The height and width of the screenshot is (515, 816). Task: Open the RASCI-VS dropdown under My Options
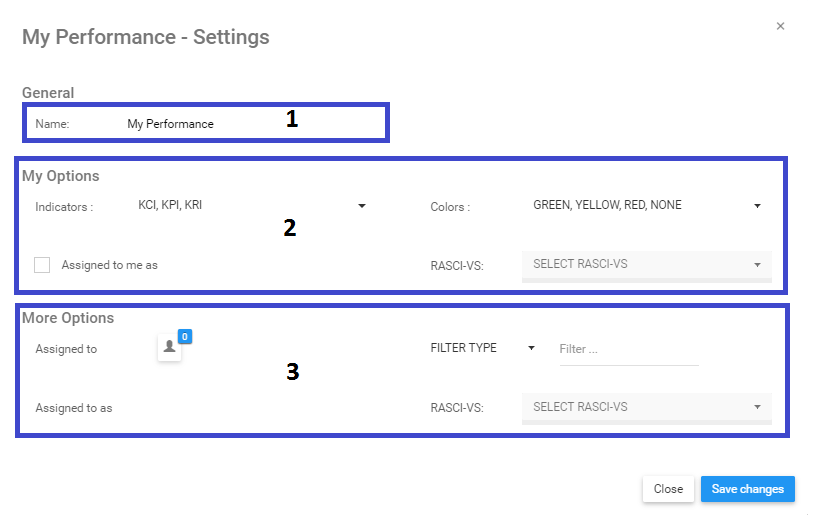click(x=646, y=265)
